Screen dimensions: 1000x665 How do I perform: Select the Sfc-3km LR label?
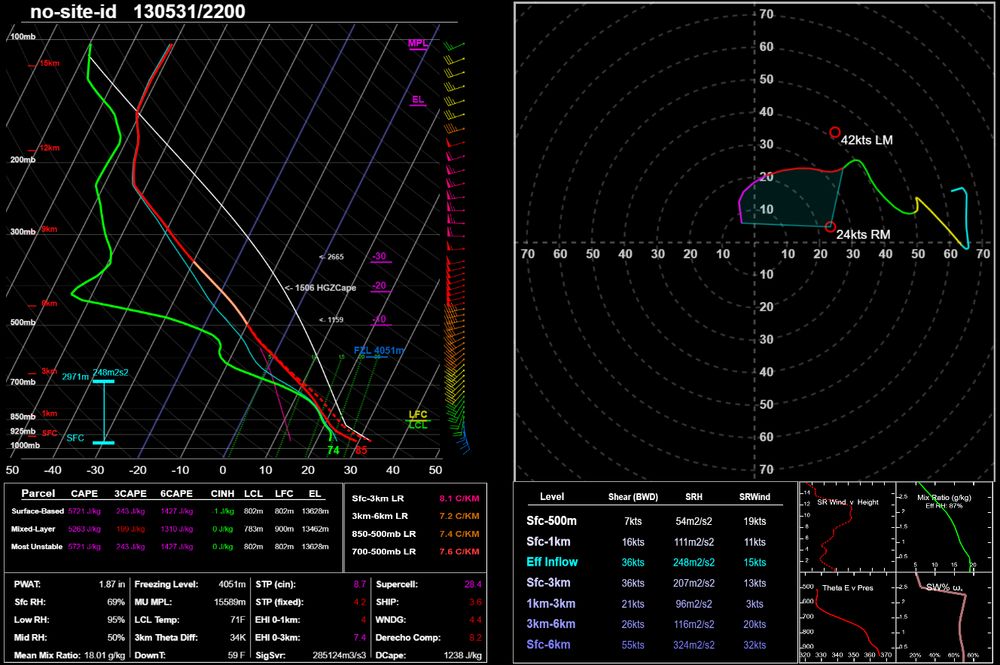point(378,499)
